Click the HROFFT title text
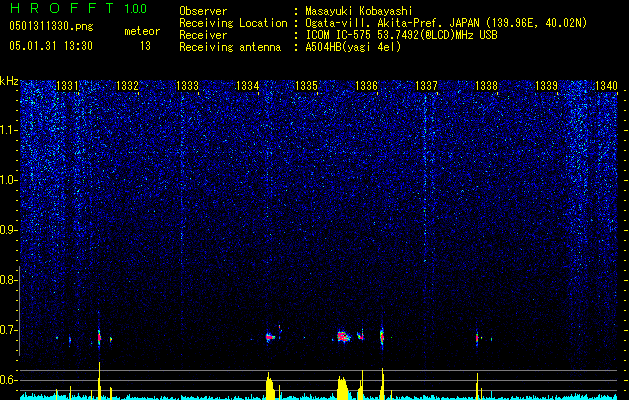629x400 pixels. [x=62, y=8]
